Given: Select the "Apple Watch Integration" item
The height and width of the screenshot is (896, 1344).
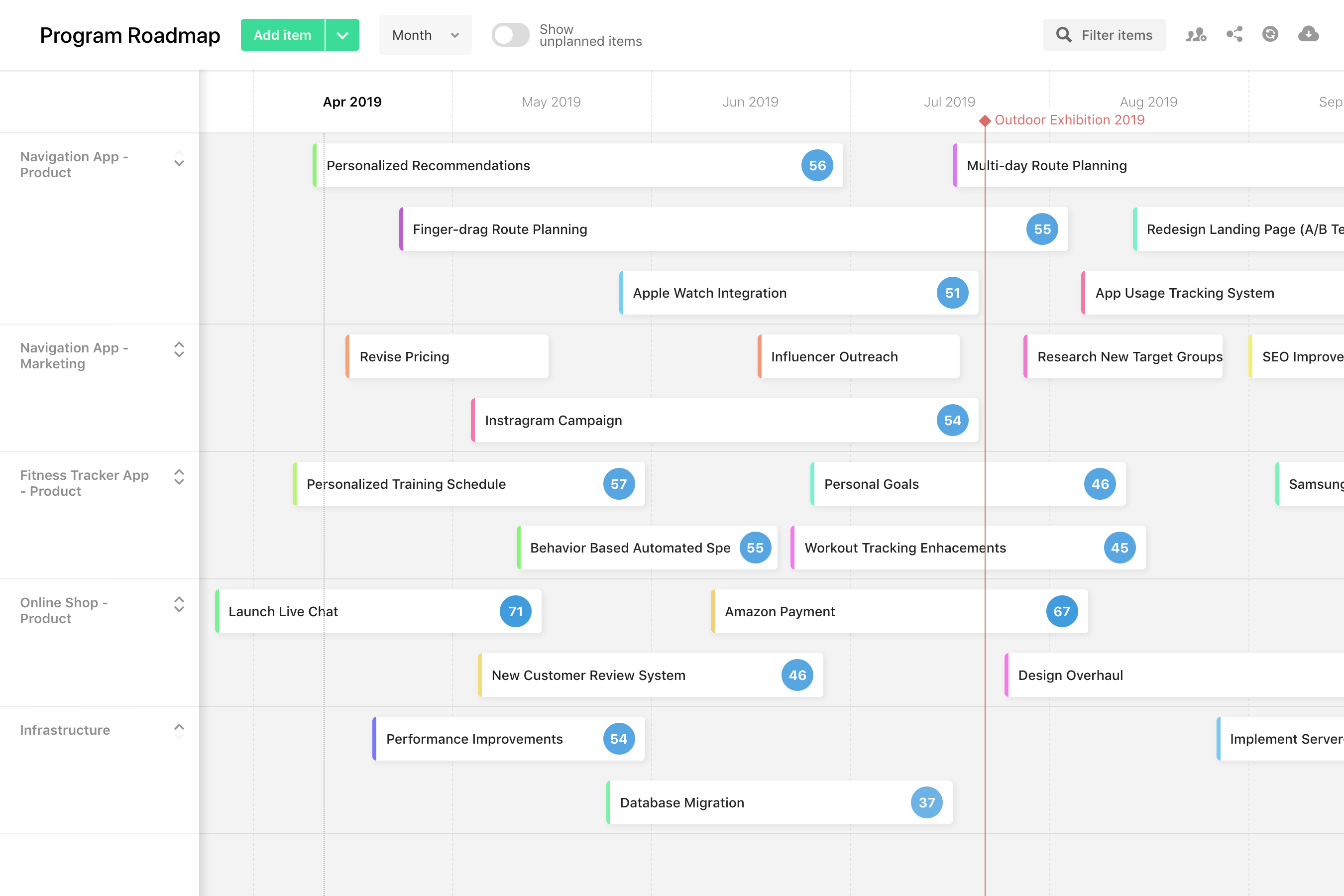Looking at the screenshot, I should point(743,293).
